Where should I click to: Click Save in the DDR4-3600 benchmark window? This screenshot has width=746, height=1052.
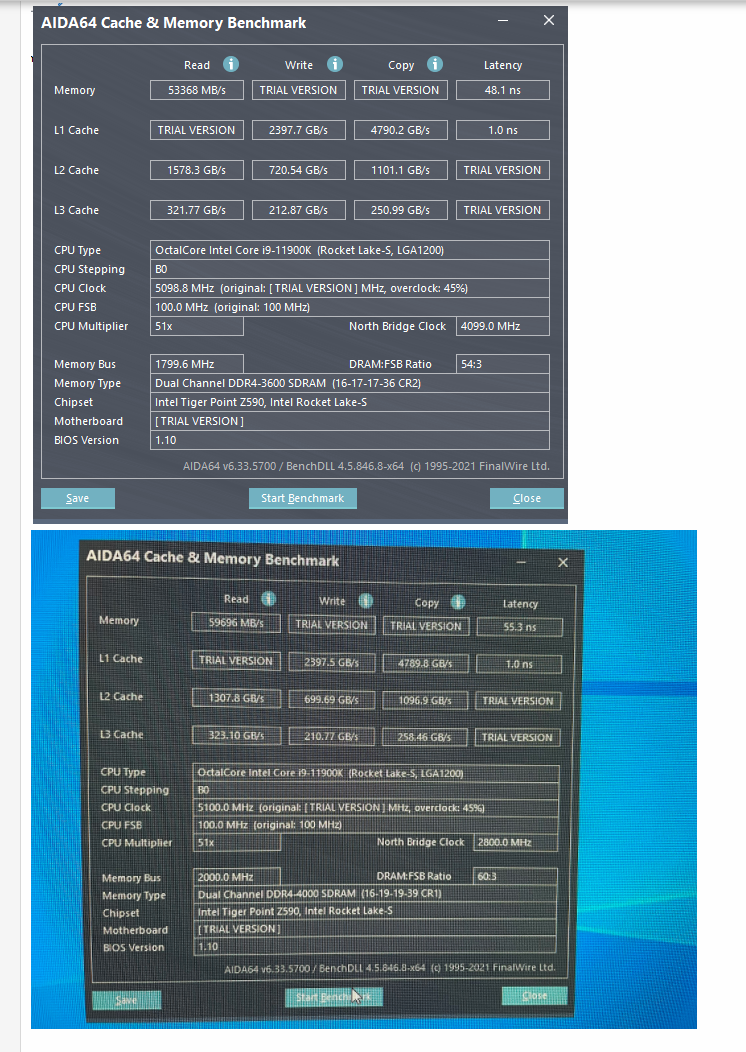point(78,498)
